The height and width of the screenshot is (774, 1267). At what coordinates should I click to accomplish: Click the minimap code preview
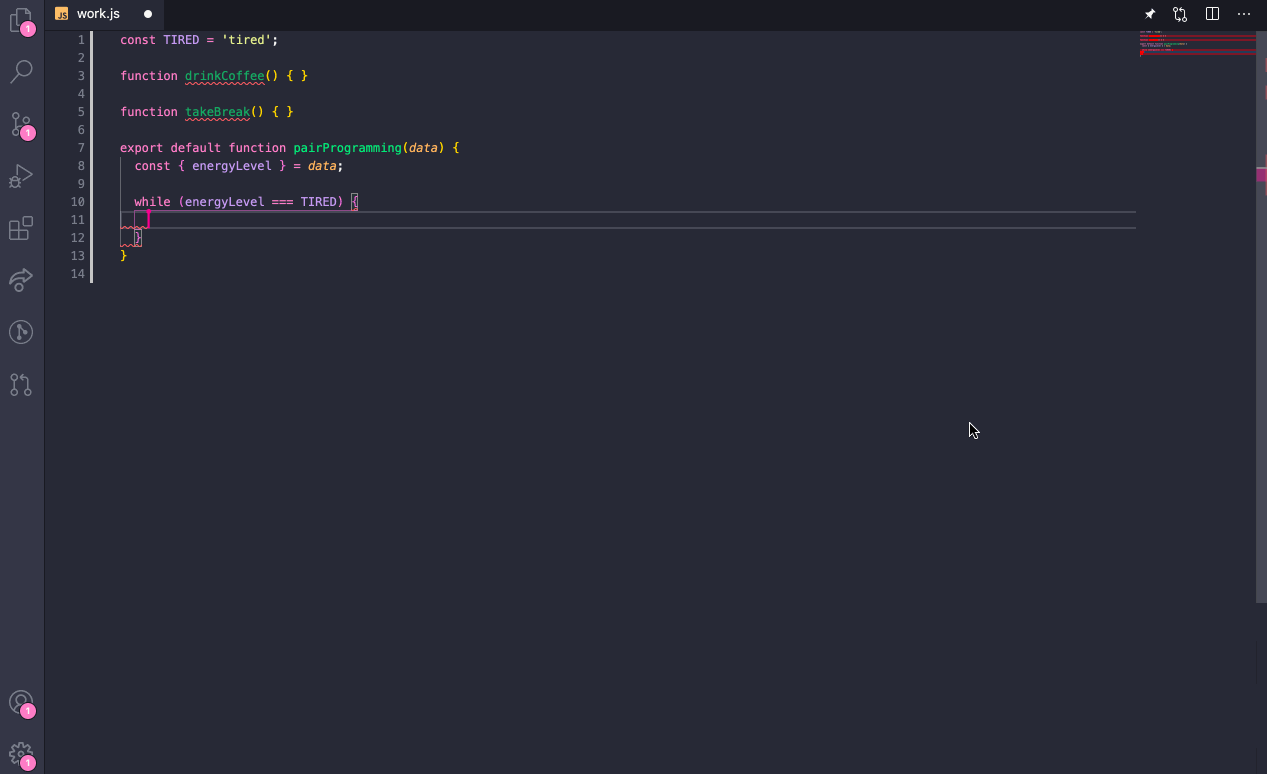[x=1197, y=44]
